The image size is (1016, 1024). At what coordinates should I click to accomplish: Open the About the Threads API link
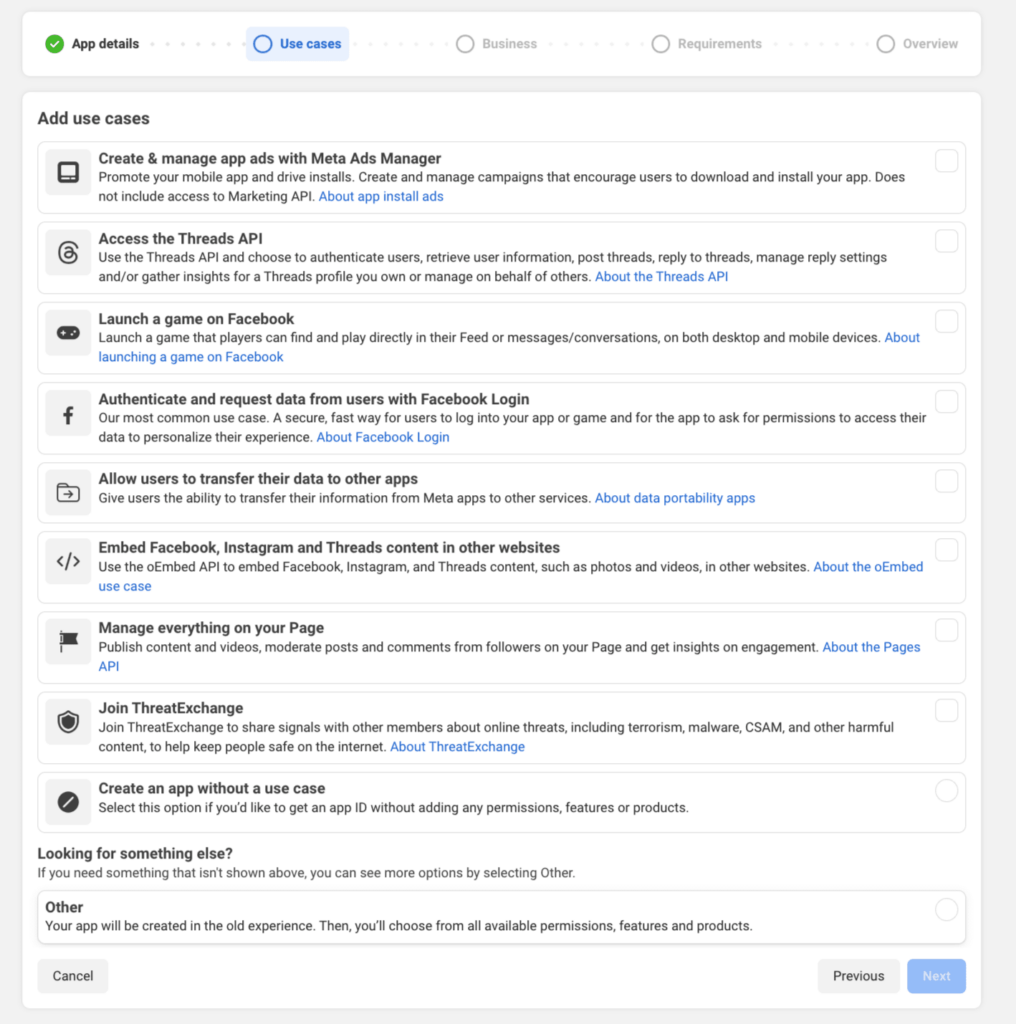(x=661, y=276)
